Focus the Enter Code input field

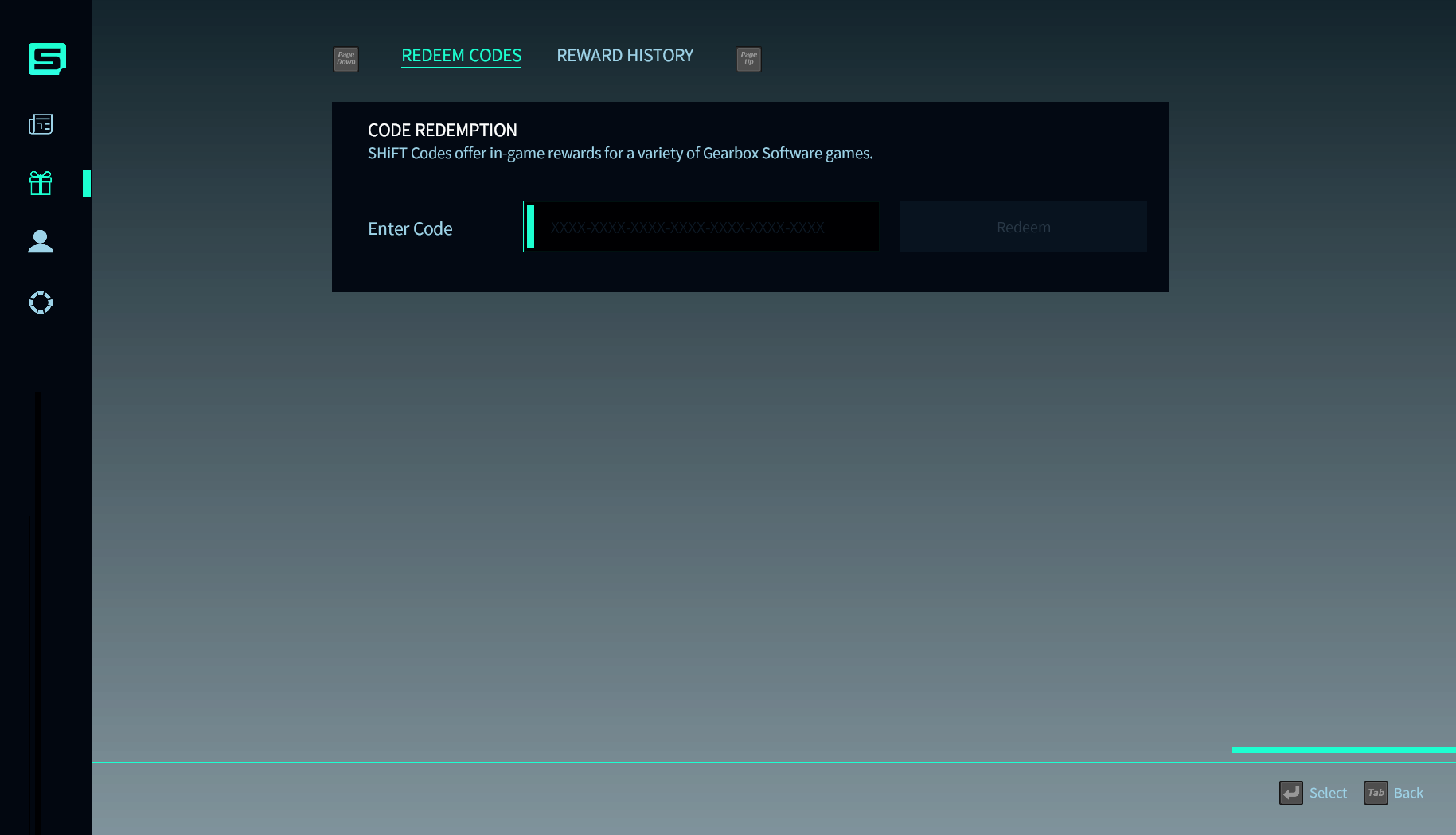701,227
